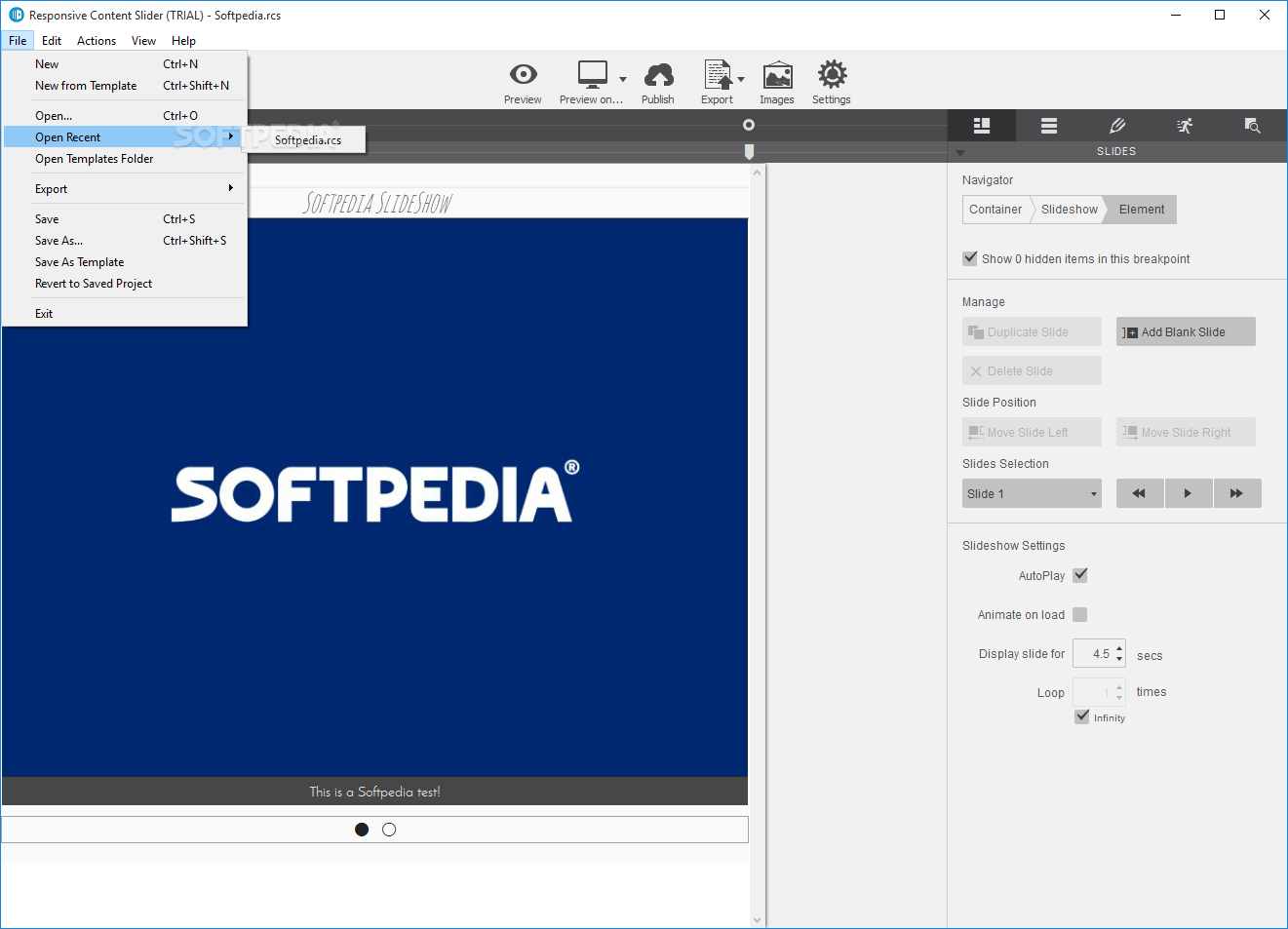Disable the AutoPlay checkbox

pyautogui.click(x=1080, y=575)
